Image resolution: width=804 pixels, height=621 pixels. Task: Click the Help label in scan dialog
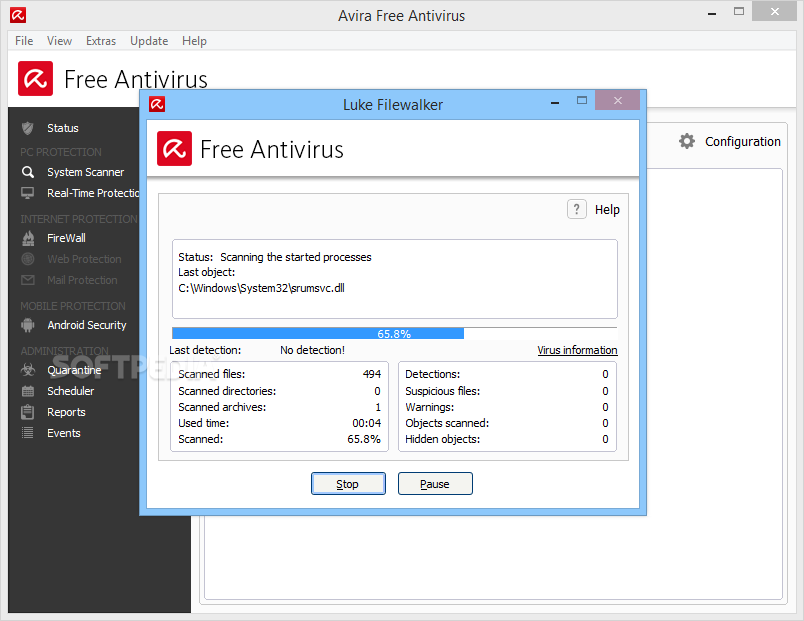coord(607,210)
